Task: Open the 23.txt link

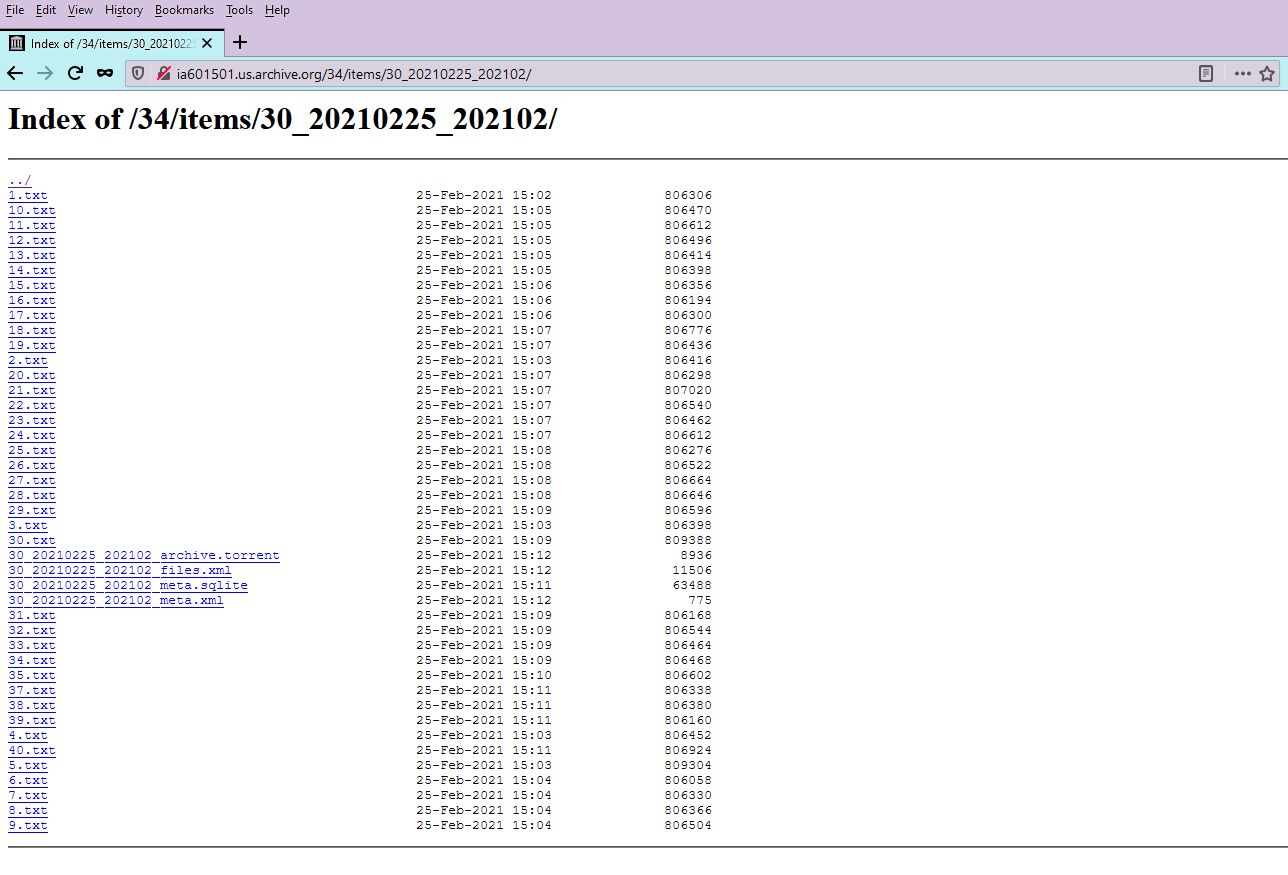Action: (x=32, y=420)
